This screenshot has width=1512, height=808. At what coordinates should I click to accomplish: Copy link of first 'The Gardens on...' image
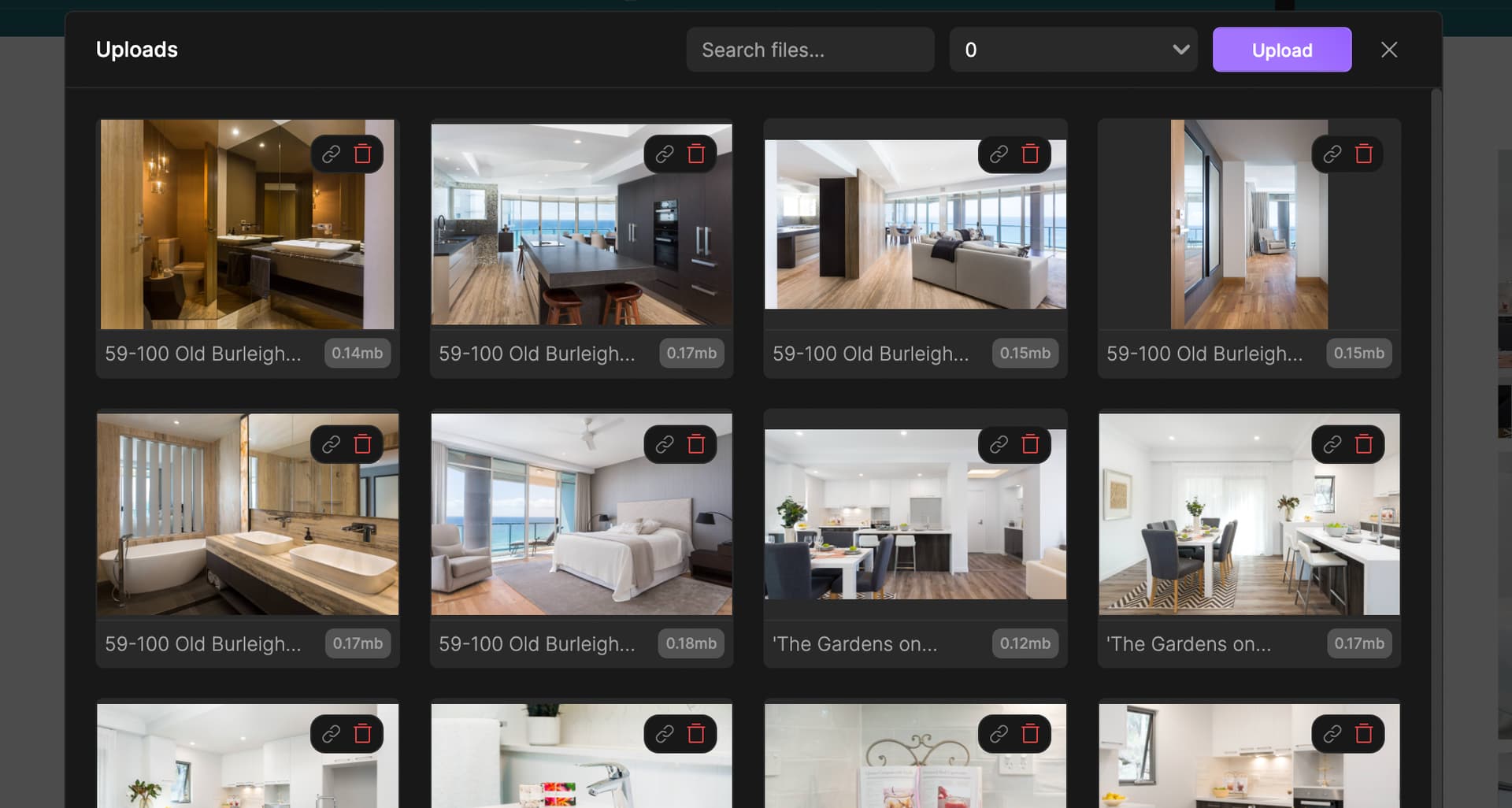pos(999,444)
